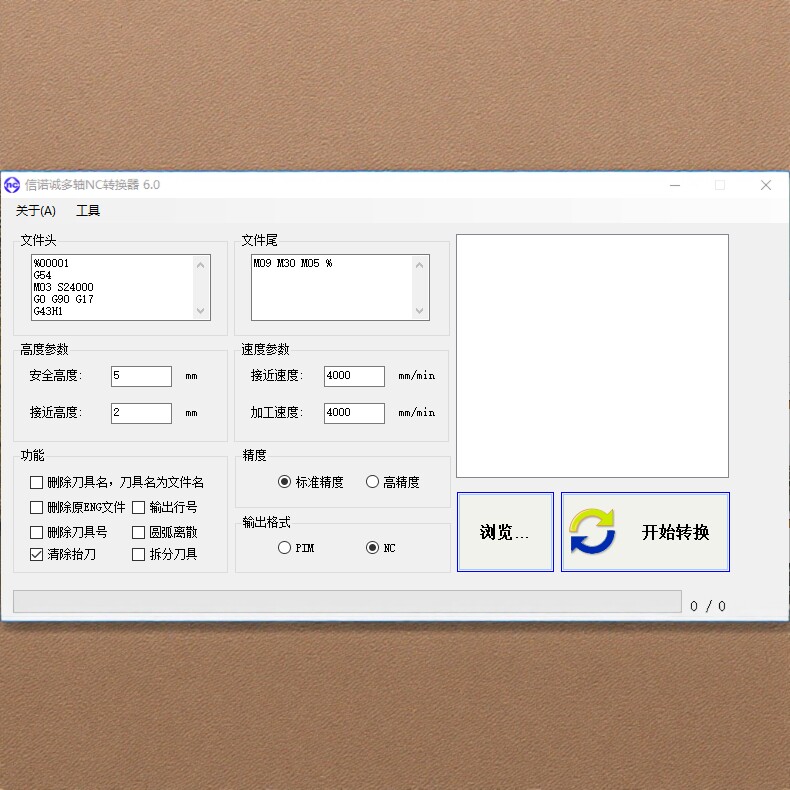Image resolution: width=790 pixels, height=790 pixels.
Task: Open the 关于(A) menu
Action: (x=35, y=211)
